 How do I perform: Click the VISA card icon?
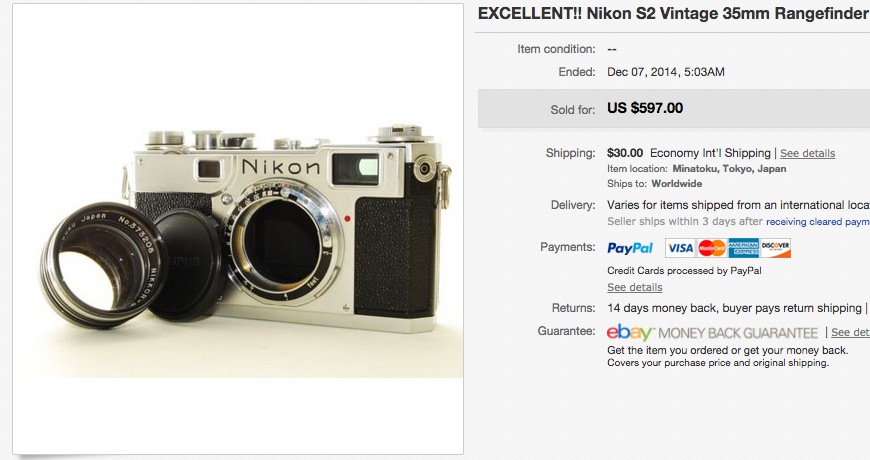pyautogui.click(x=680, y=248)
